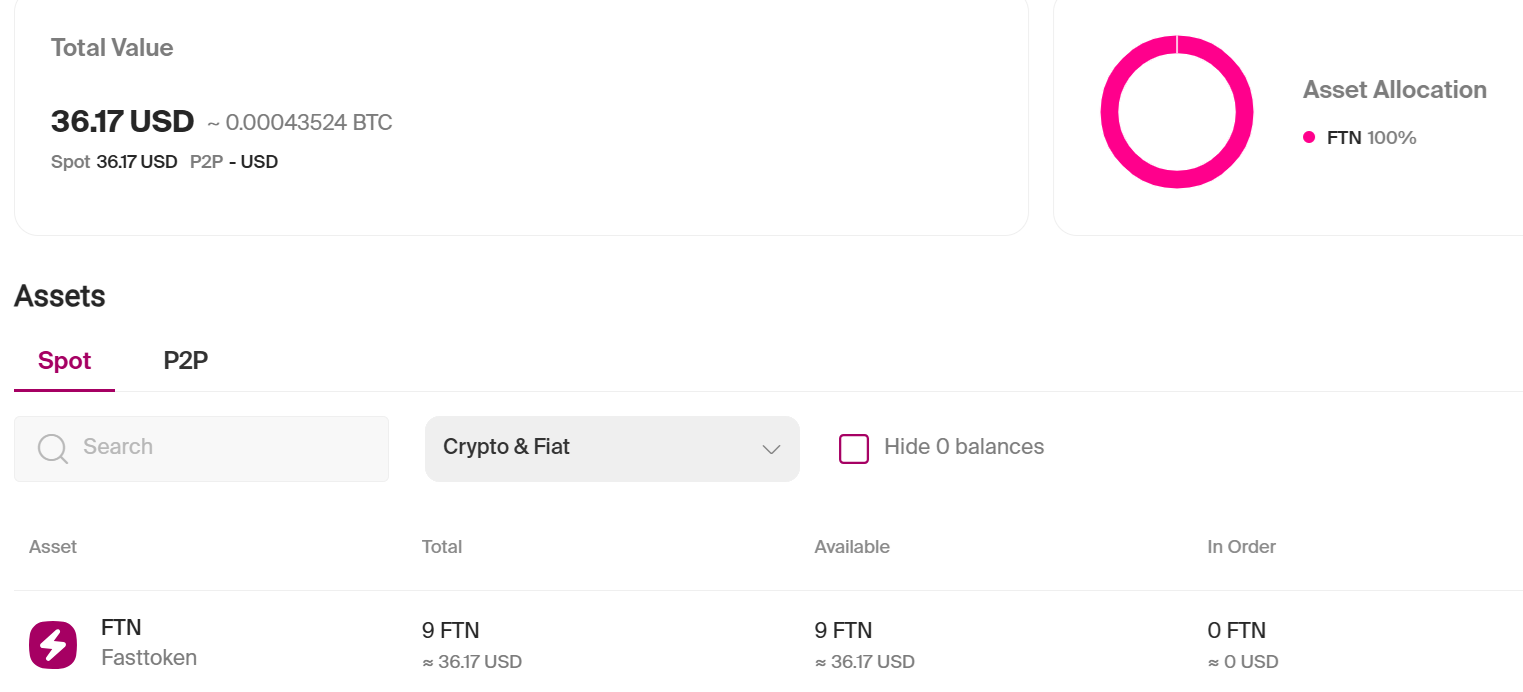This screenshot has height=692, width=1523.
Task: Click the Fasttoken lightning bolt icon
Action: coord(53,645)
